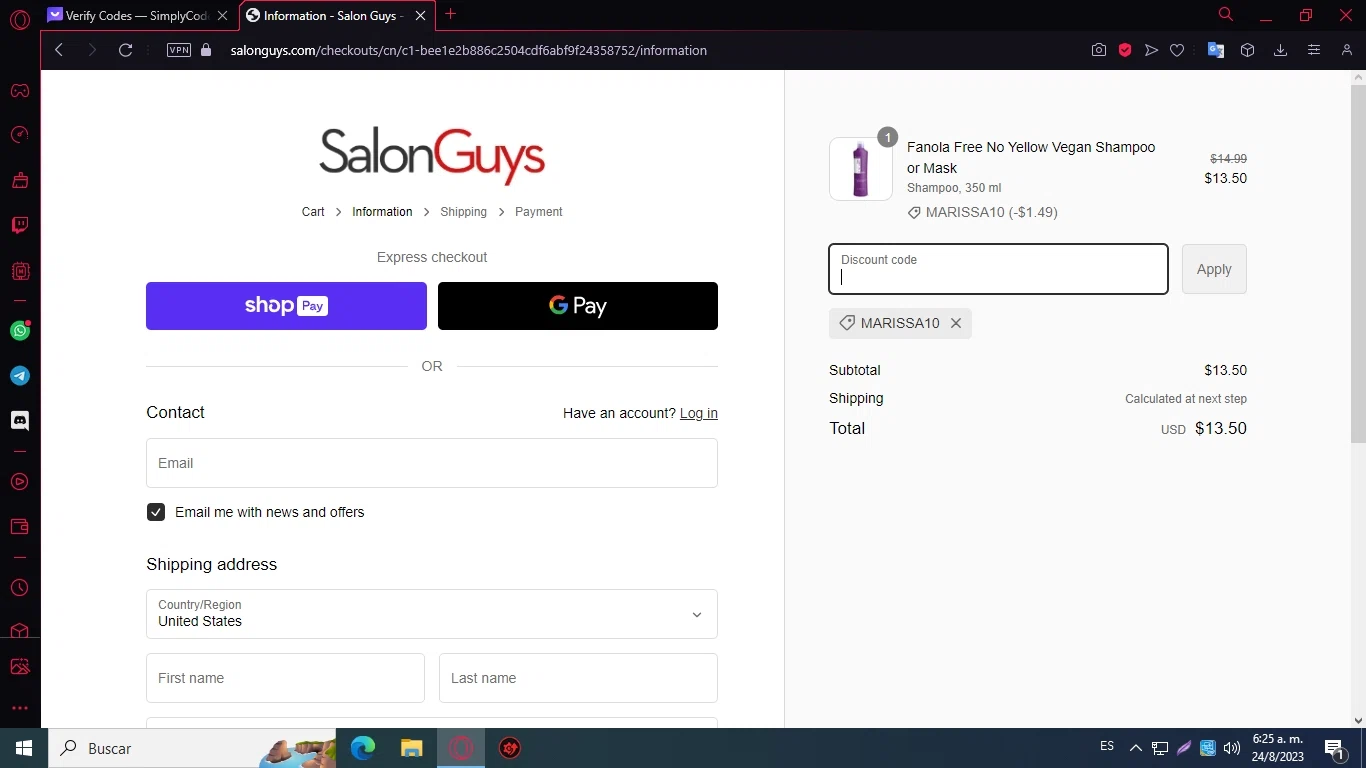The width and height of the screenshot is (1366, 768).
Task: Take a snapshot with camera icon
Action: [x=1099, y=50]
